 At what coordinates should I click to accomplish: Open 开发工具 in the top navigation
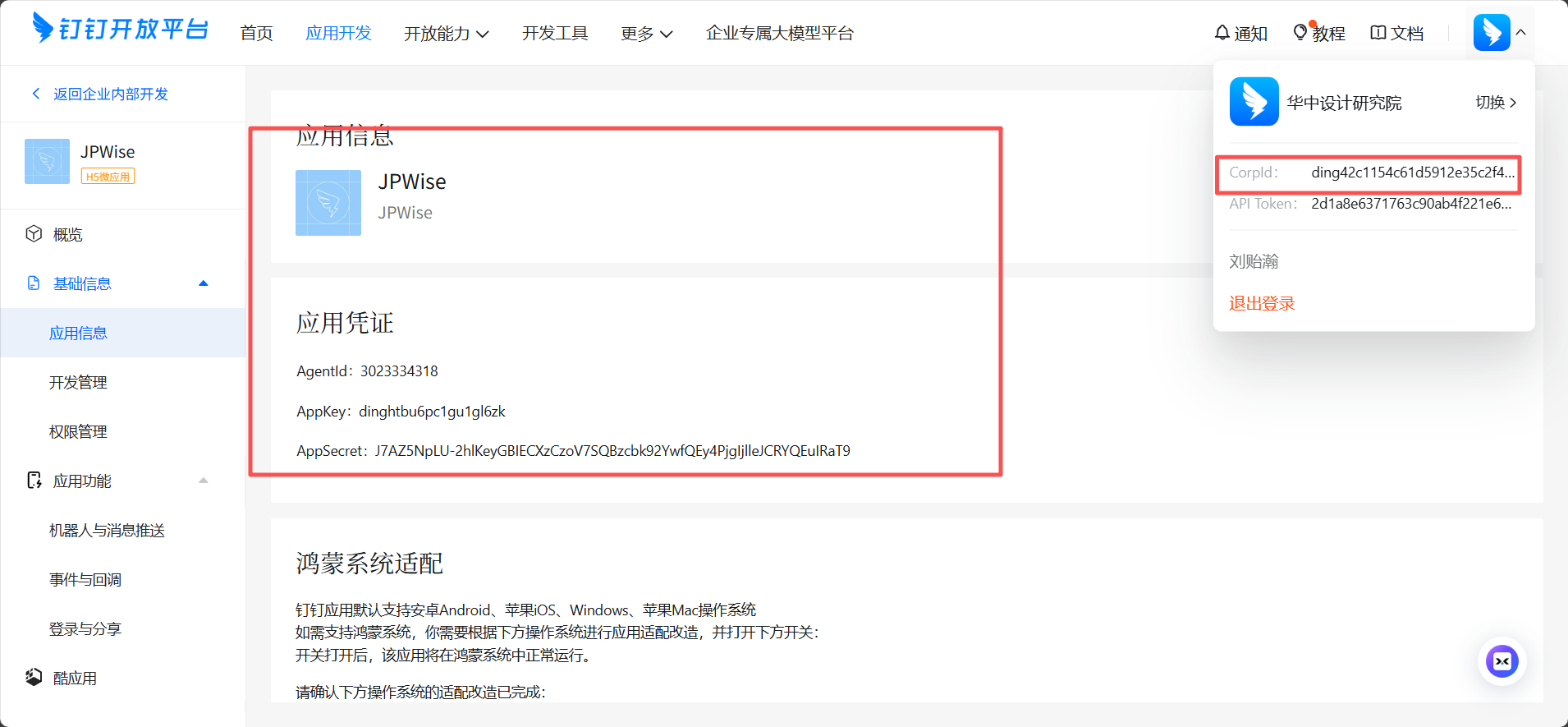pos(555,33)
